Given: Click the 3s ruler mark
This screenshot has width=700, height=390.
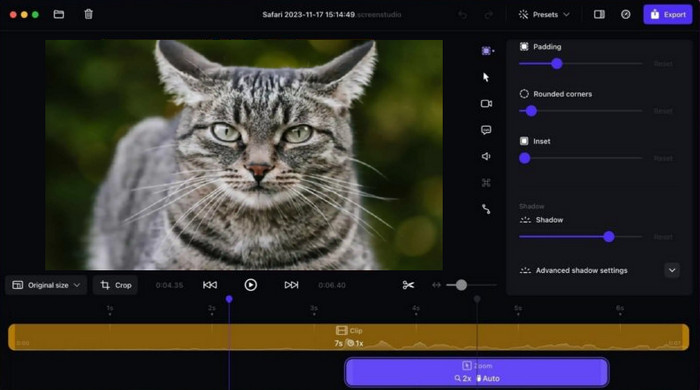Looking at the screenshot, I should [314, 309].
